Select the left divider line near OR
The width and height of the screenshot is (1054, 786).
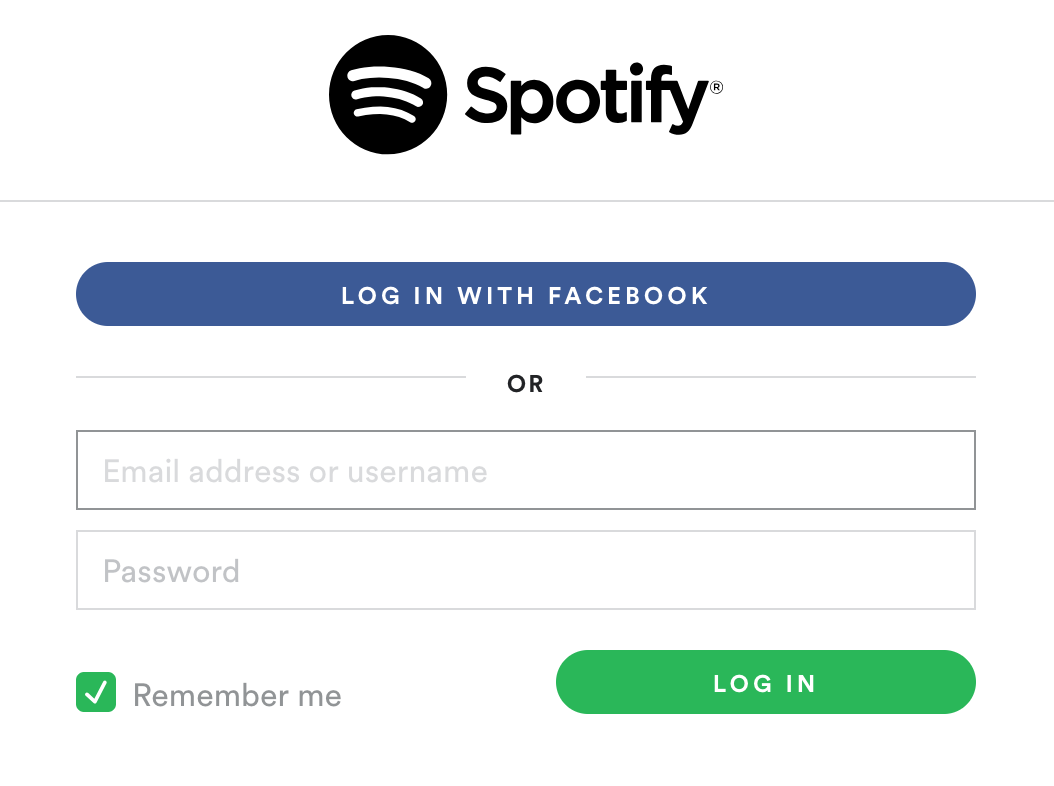pyautogui.click(x=270, y=377)
